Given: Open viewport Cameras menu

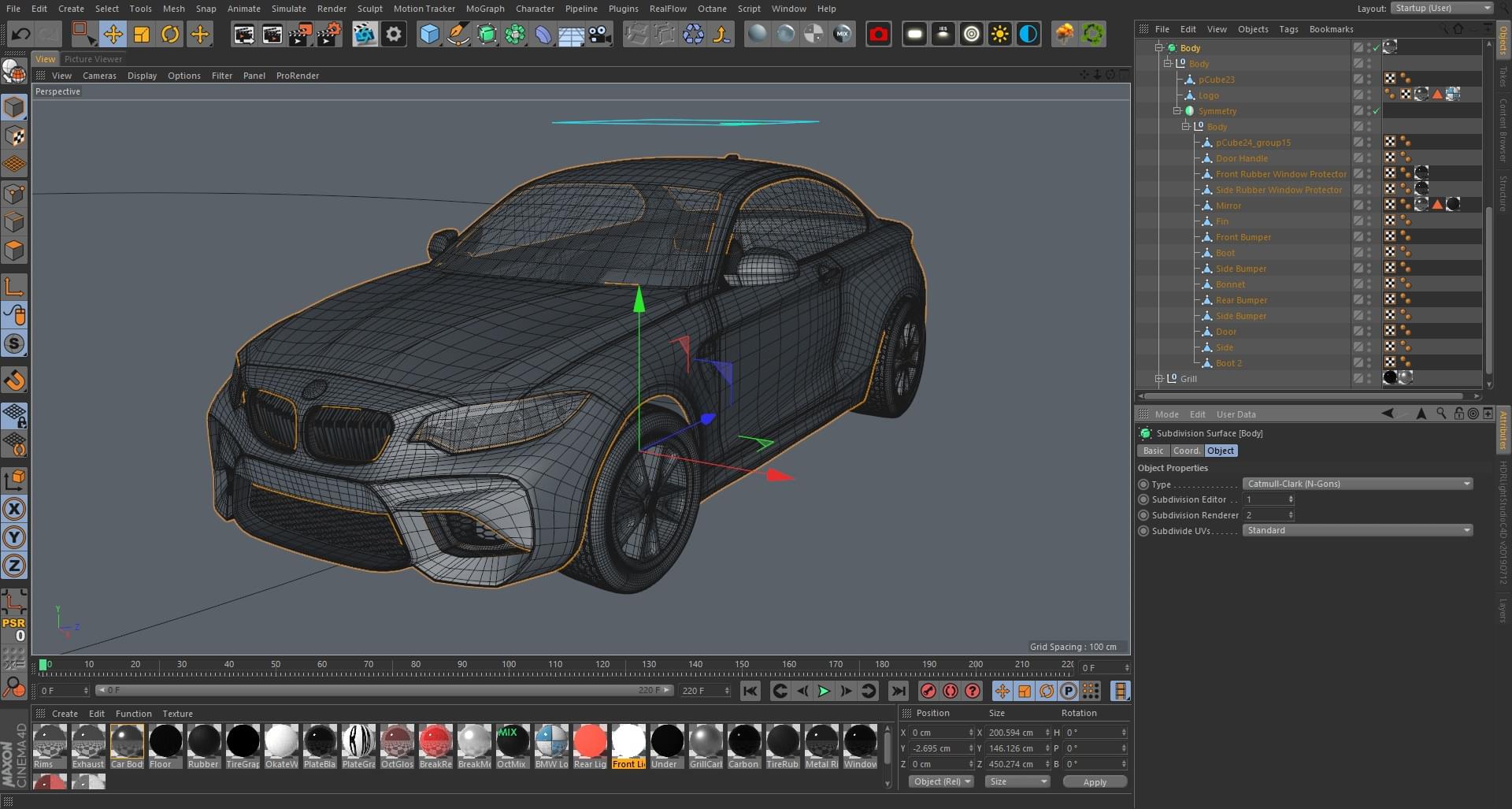Looking at the screenshot, I should click(x=99, y=76).
